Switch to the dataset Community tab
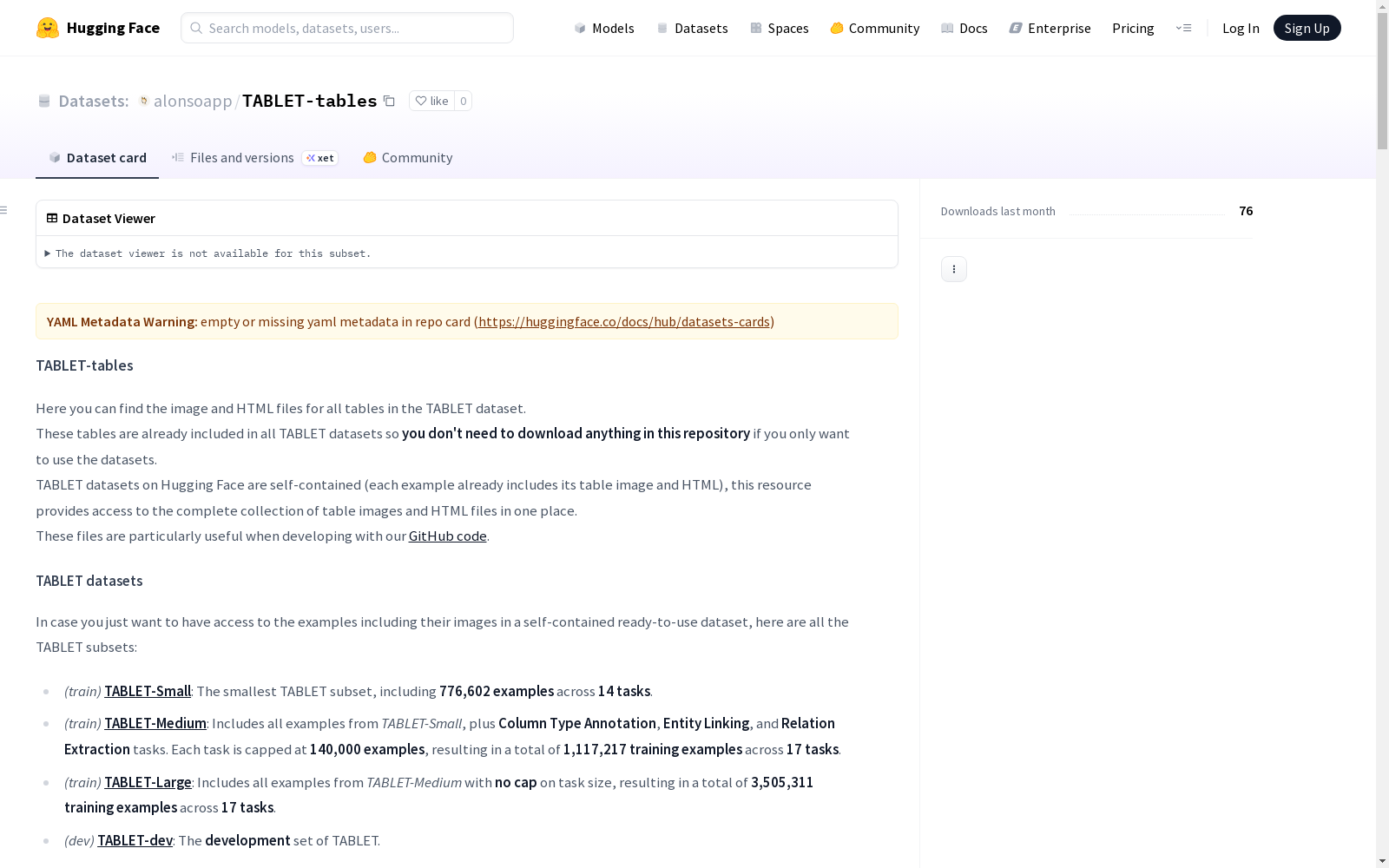The height and width of the screenshot is (868, 1389). click(x=408, y=157)
